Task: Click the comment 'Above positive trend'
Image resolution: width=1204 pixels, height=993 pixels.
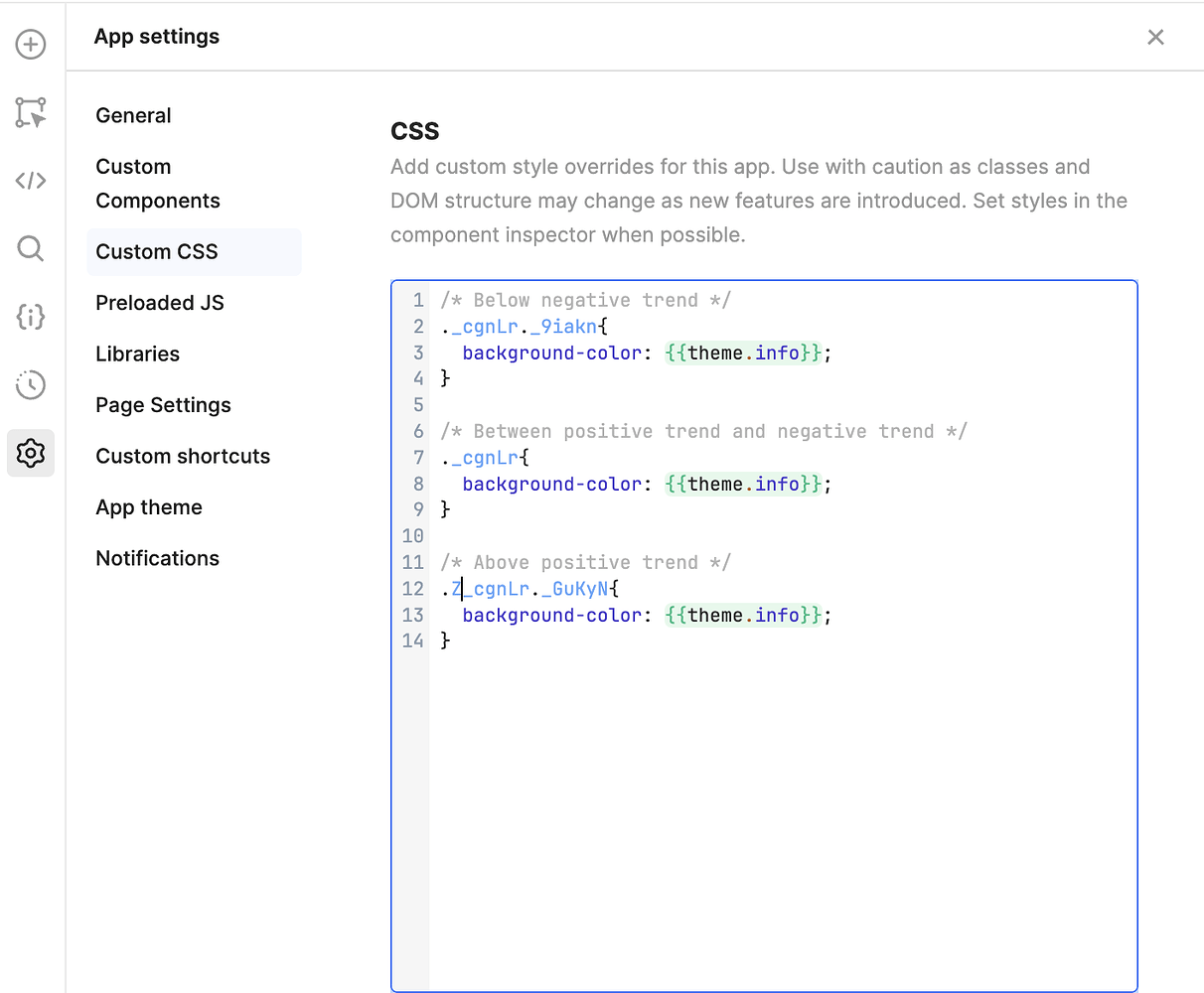Action: point(586,562)
